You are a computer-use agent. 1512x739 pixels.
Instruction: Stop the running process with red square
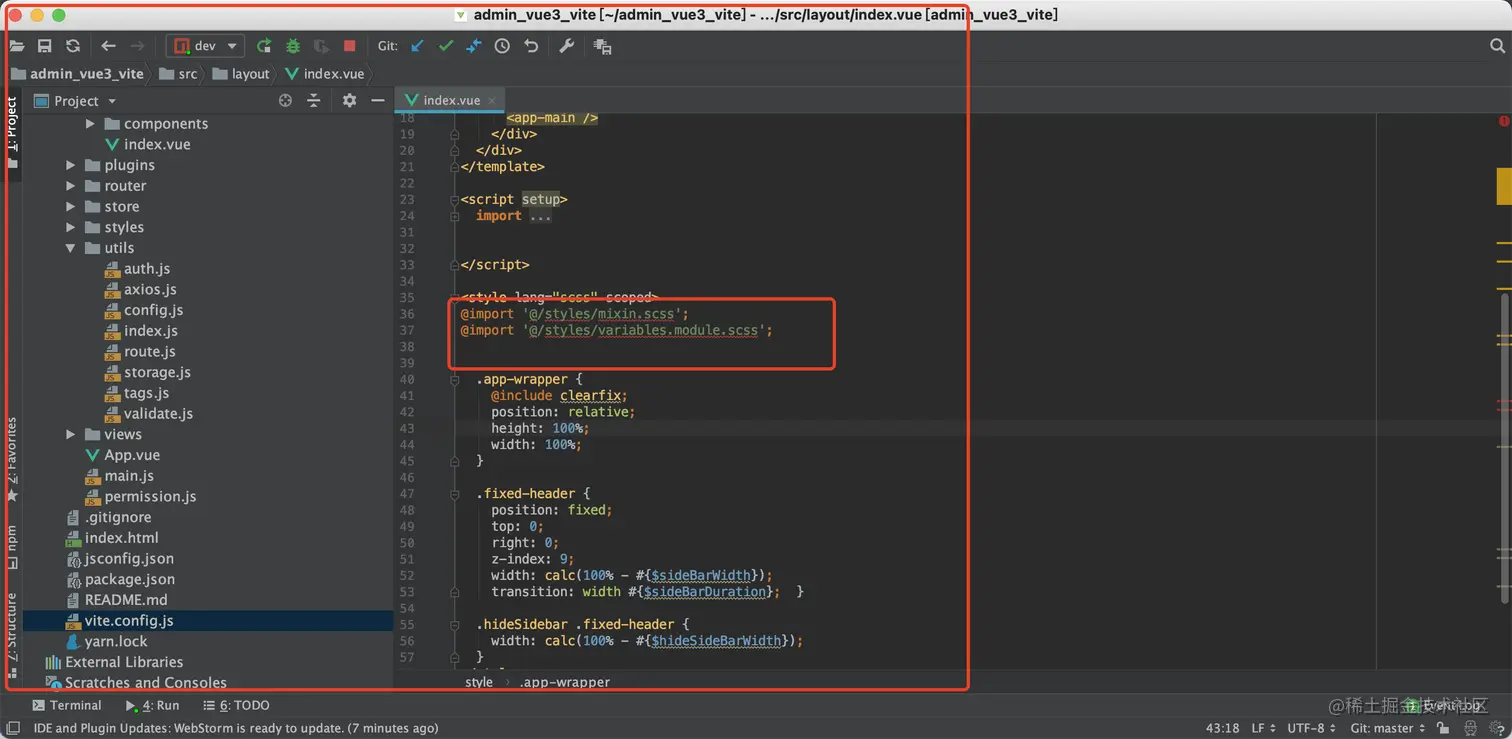pos(349,46)
